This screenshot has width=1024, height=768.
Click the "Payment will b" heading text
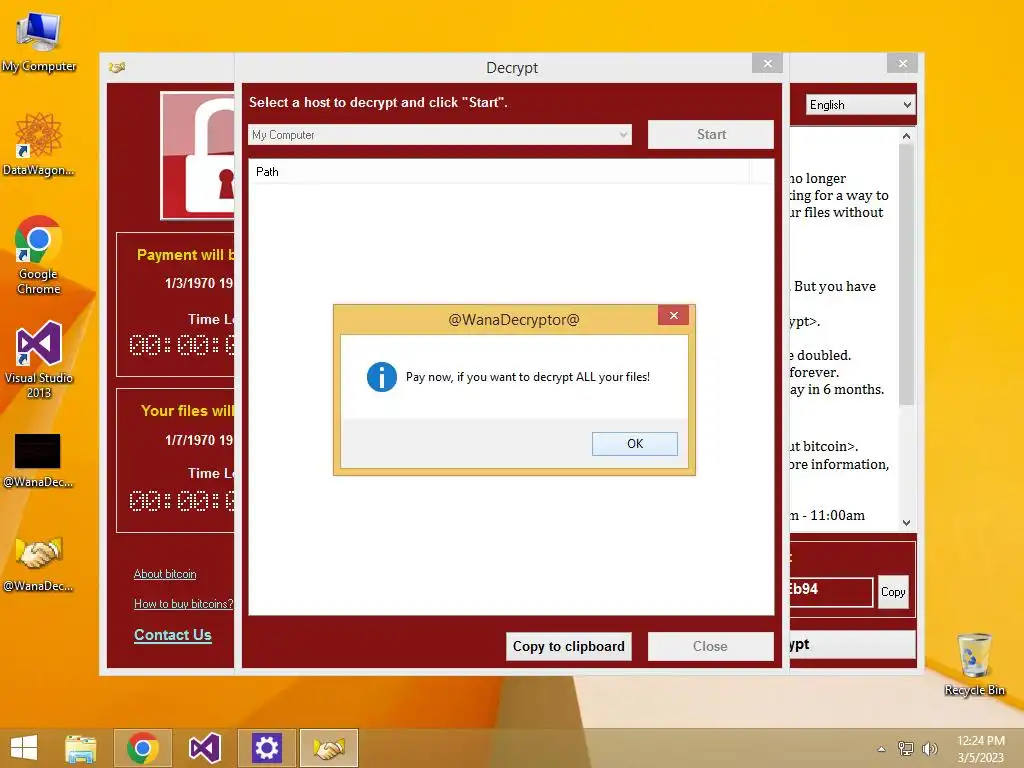click(x=185, y=255)
